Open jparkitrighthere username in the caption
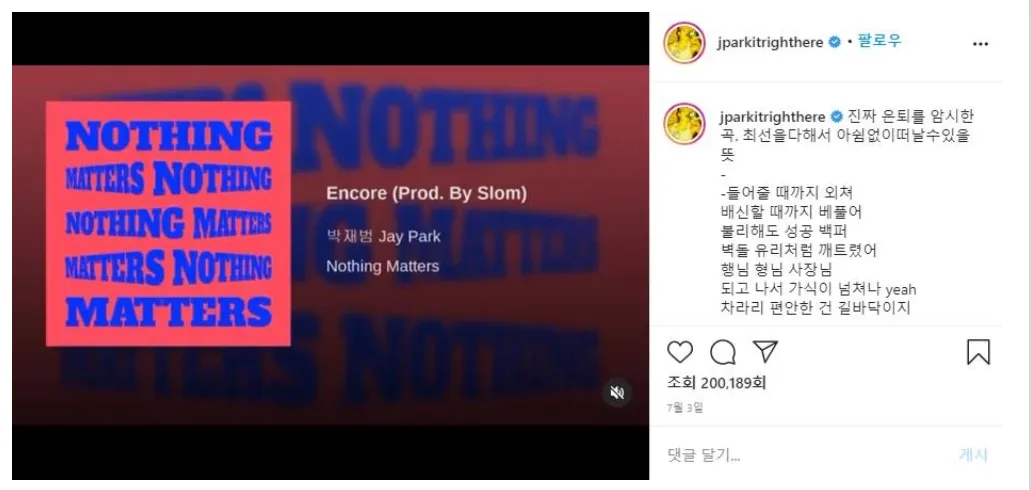 773,117
